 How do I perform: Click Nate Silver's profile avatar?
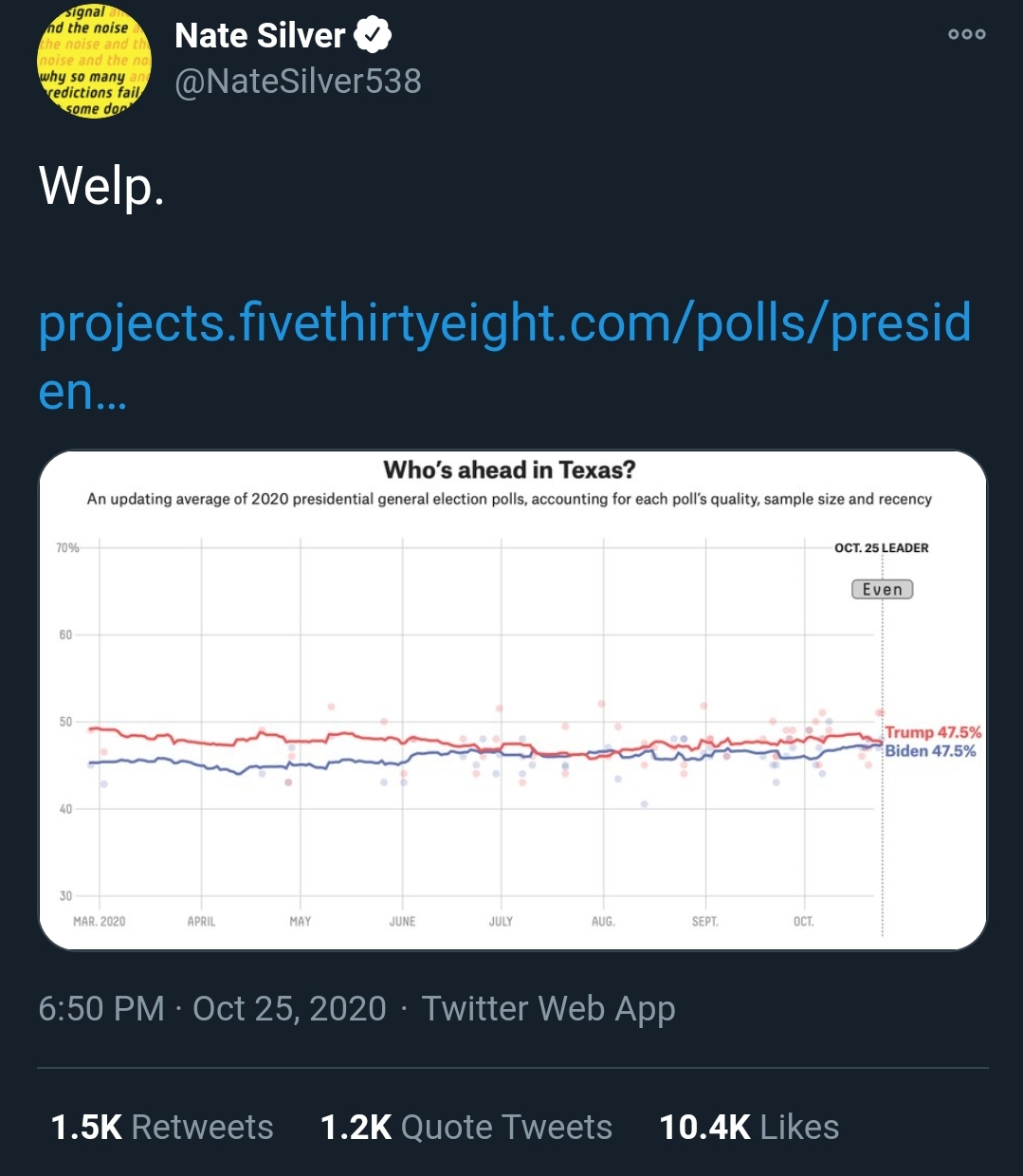[94, 62]
